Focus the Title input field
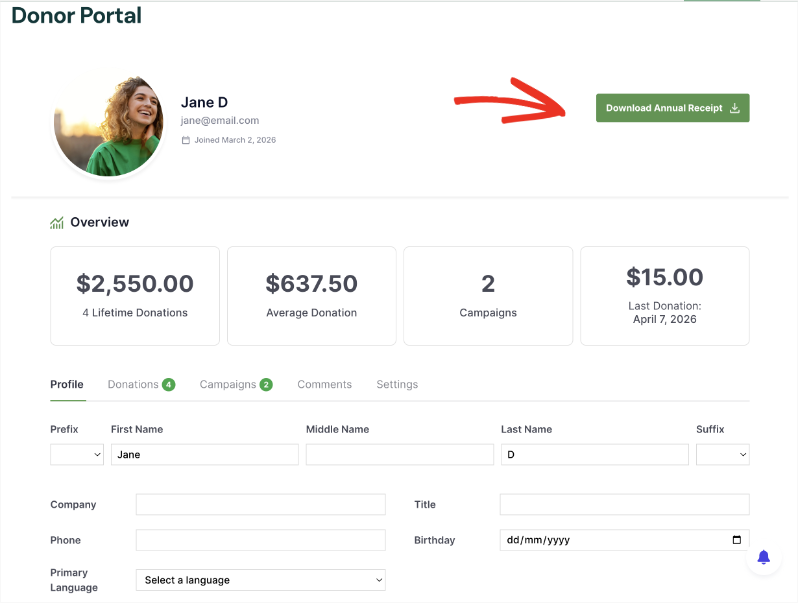 click(624, 504)
